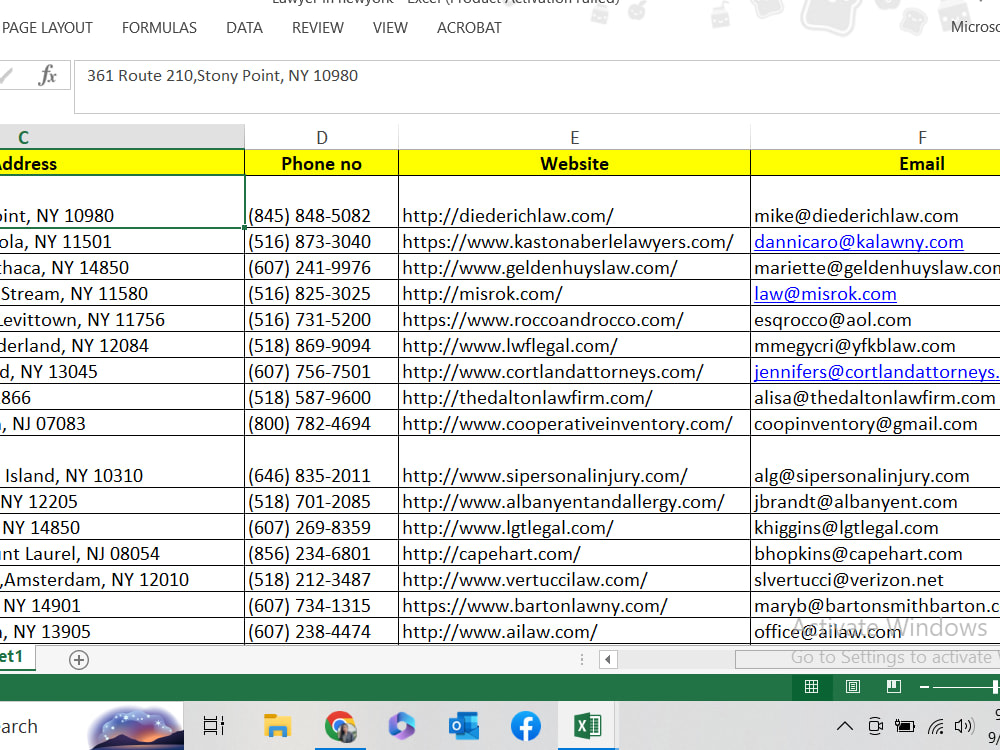1000x750 pixels.
Task: Add a new sheet with plus button
Action: click(78, 659)
